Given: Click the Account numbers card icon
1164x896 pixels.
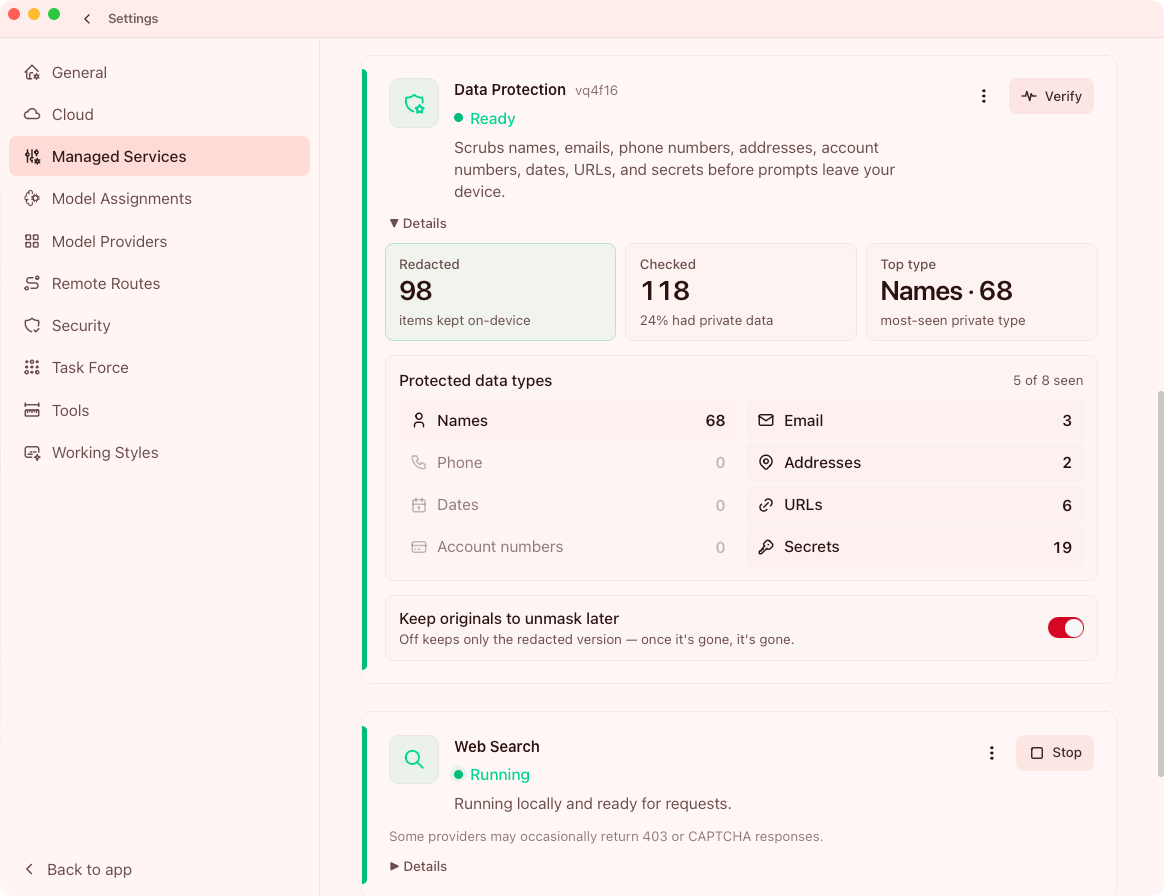Looking at the screenshot, I should pos(419,547).
